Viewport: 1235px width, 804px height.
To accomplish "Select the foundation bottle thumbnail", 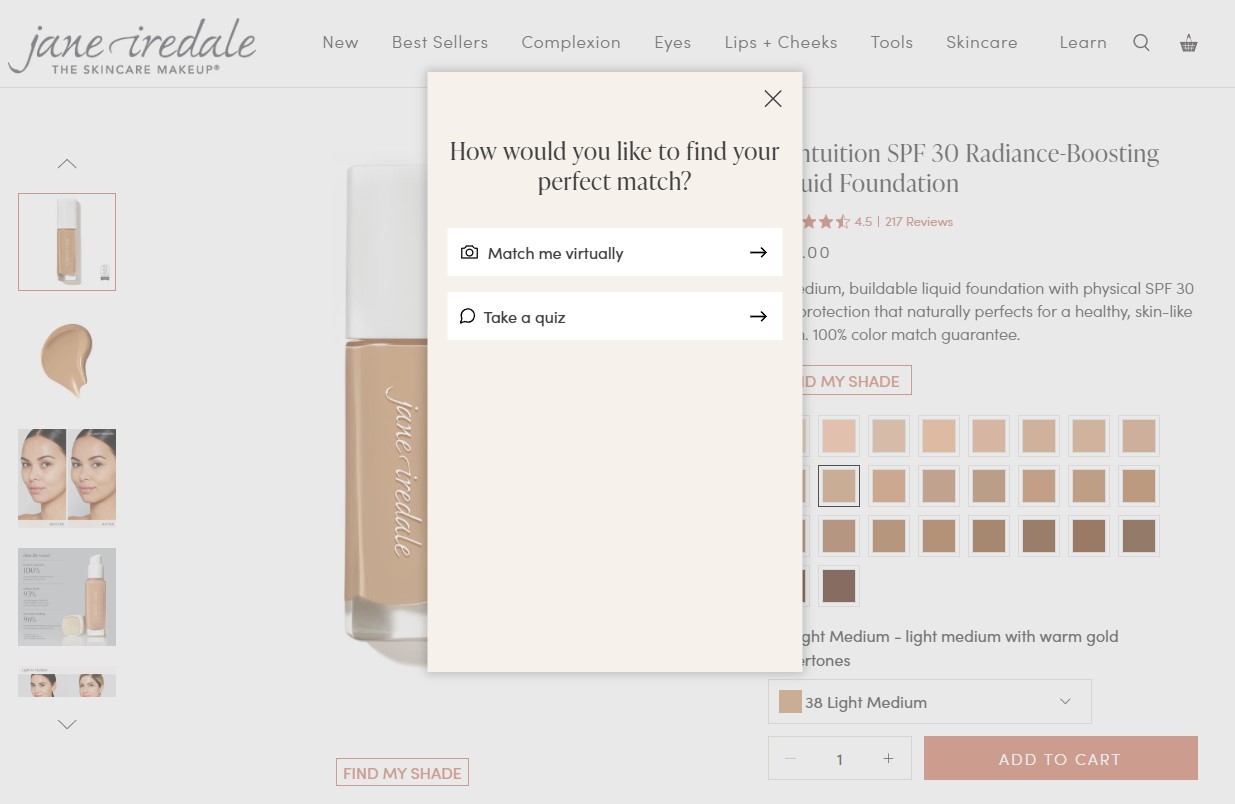I will click(x=67, y=242).
